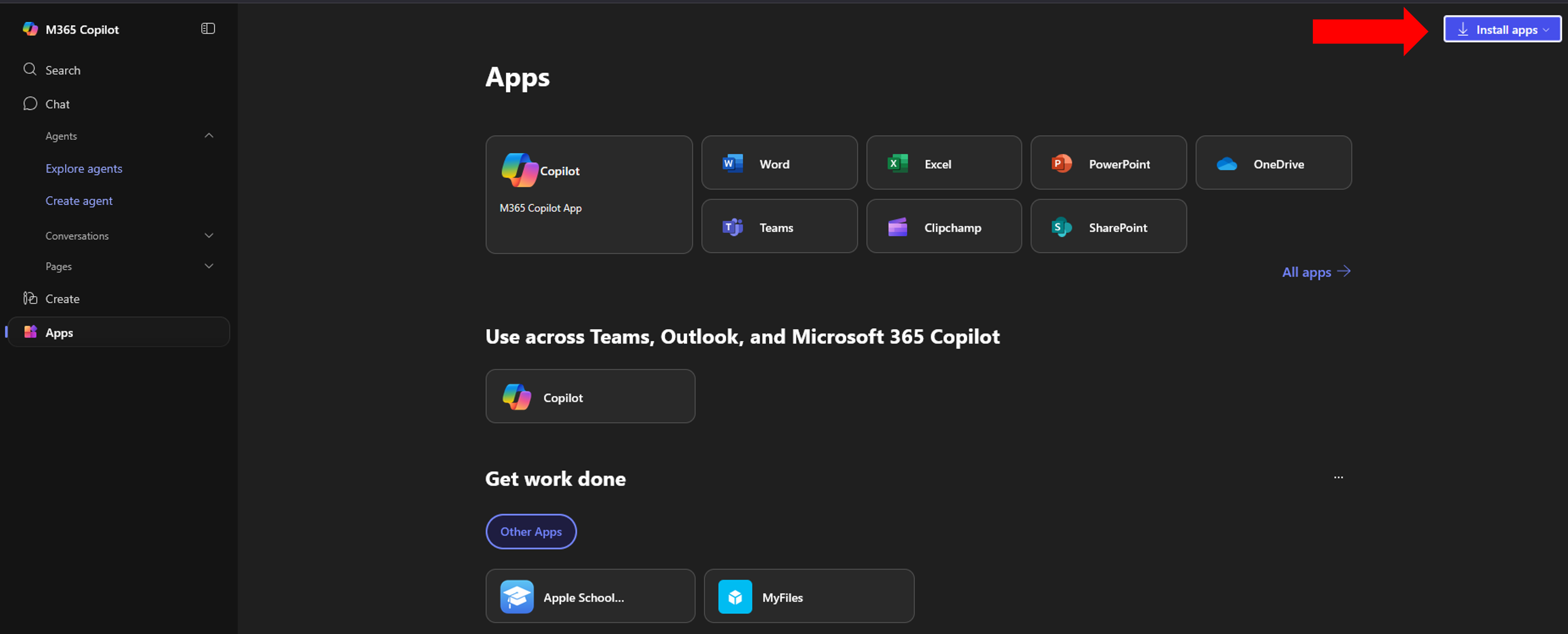1568x634 pixels.
Task: Click the download arrow icon on Install apps
Action: pos(1463,29)
